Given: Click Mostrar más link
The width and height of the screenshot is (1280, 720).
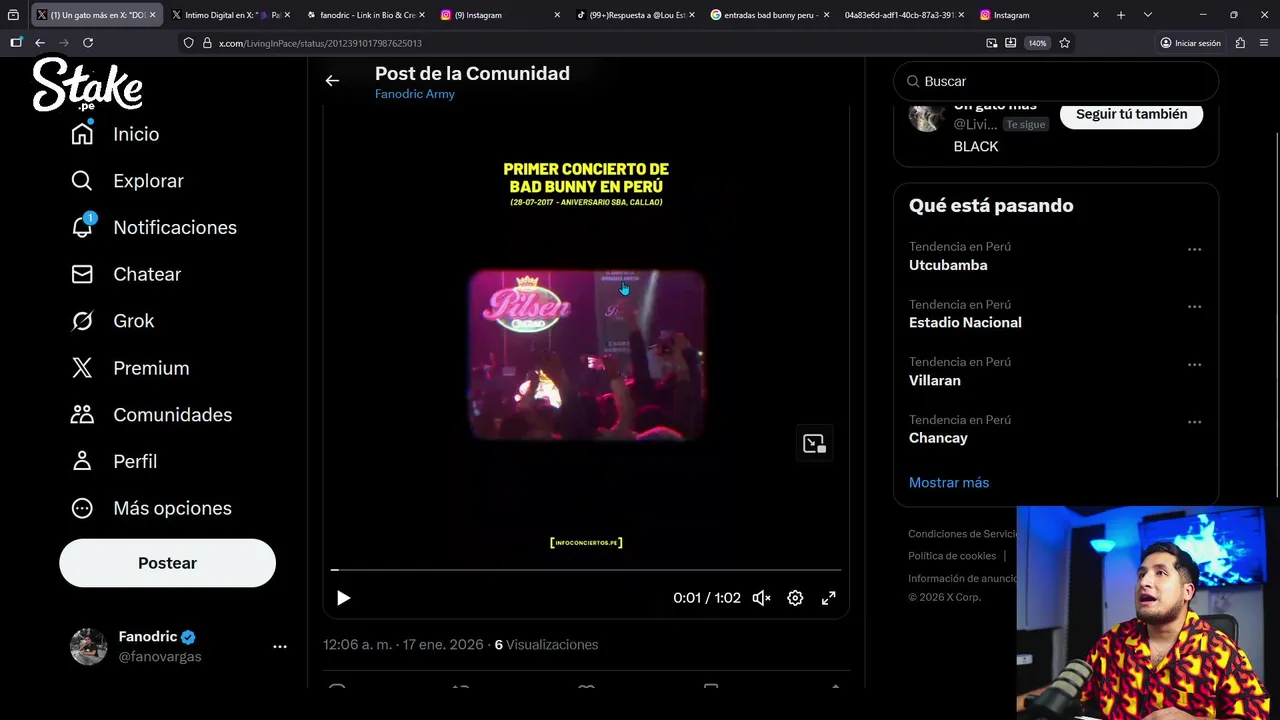Looking at the screenshot, I should 949,482.
